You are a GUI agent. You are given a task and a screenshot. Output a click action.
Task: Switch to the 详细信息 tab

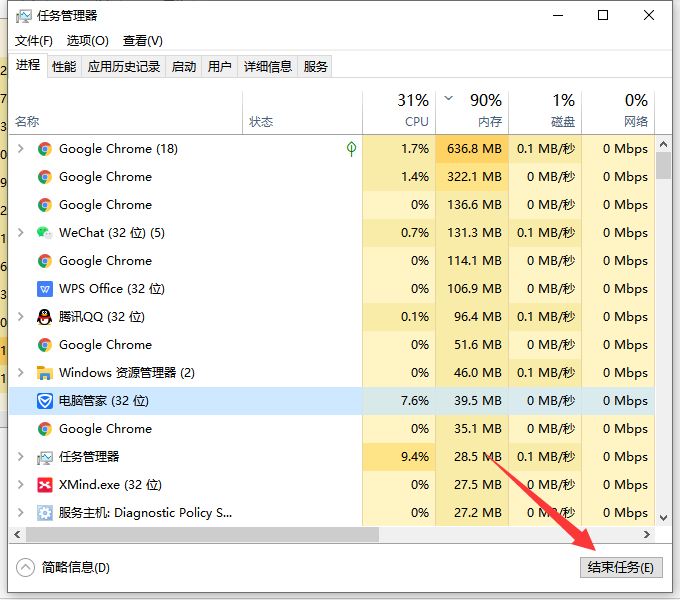[x=267, y=67]
